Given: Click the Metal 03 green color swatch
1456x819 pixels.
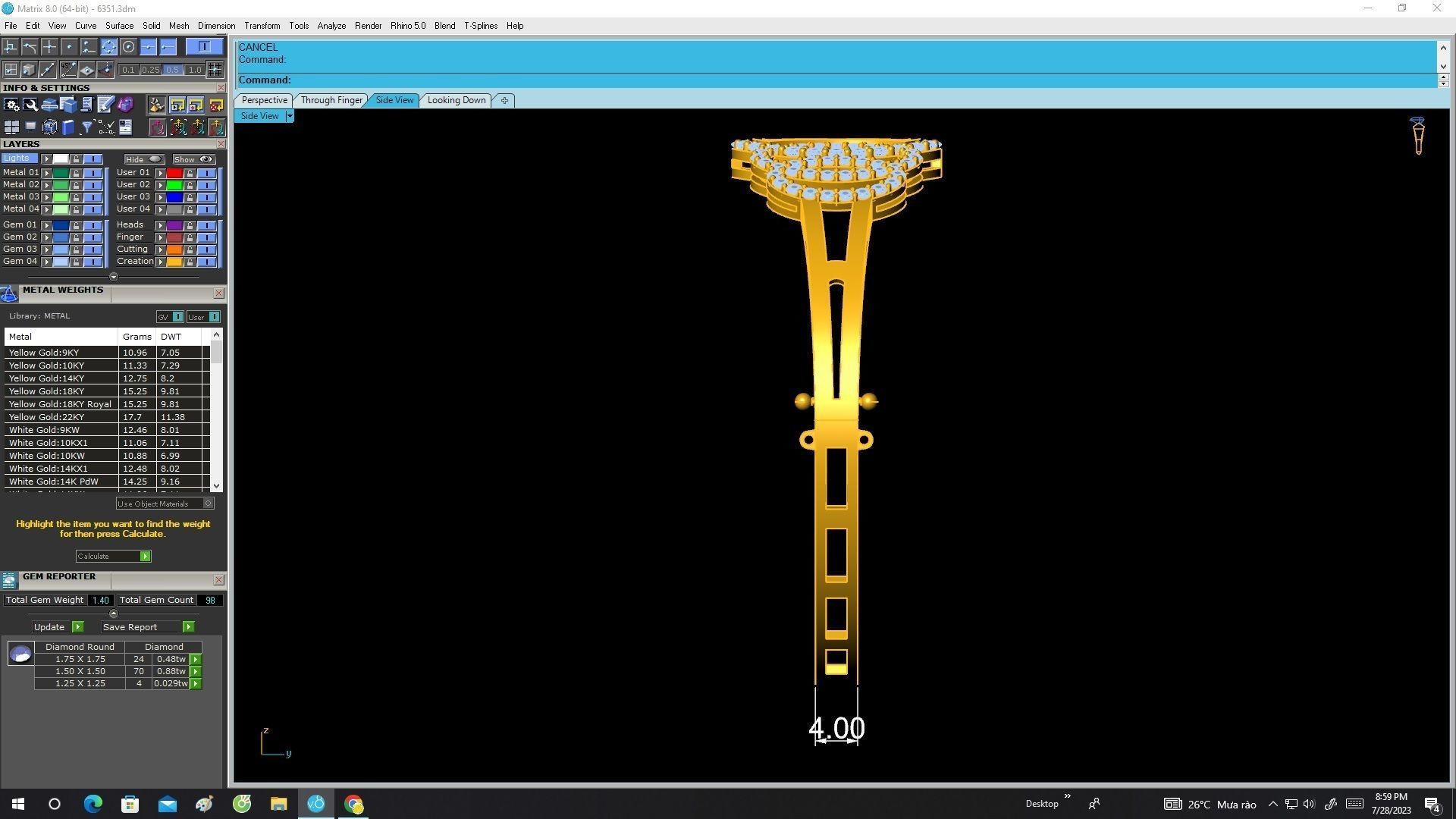Looking at the screenshot, I should [x=61, y=197].
